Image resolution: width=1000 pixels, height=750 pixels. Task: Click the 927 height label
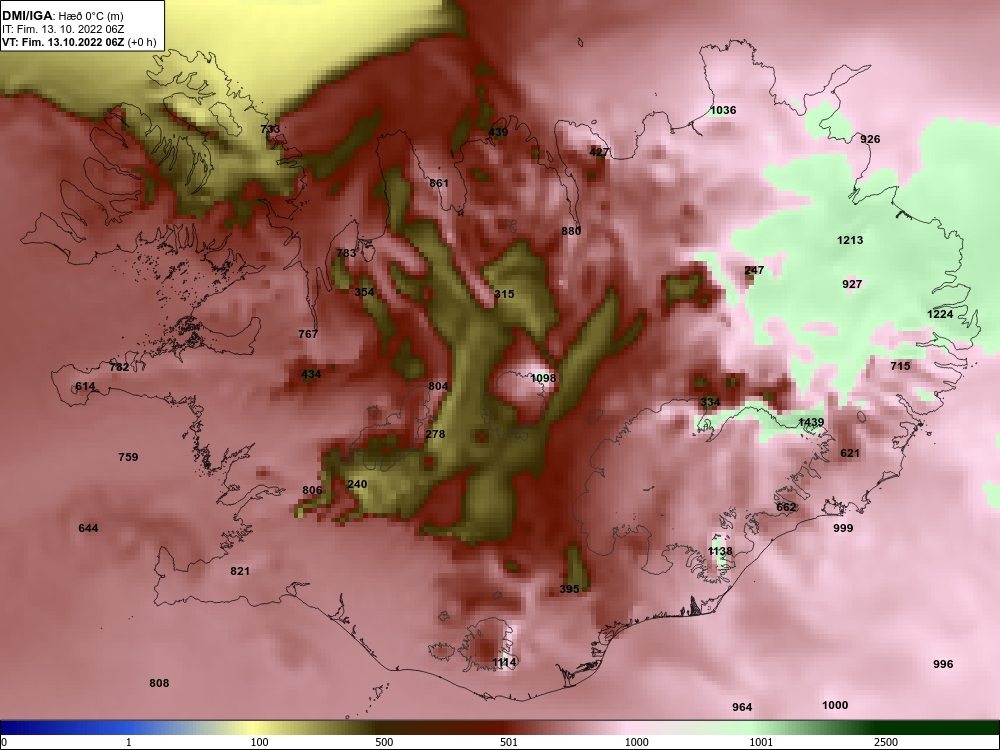pyautogui.click(x=852, y=284)
